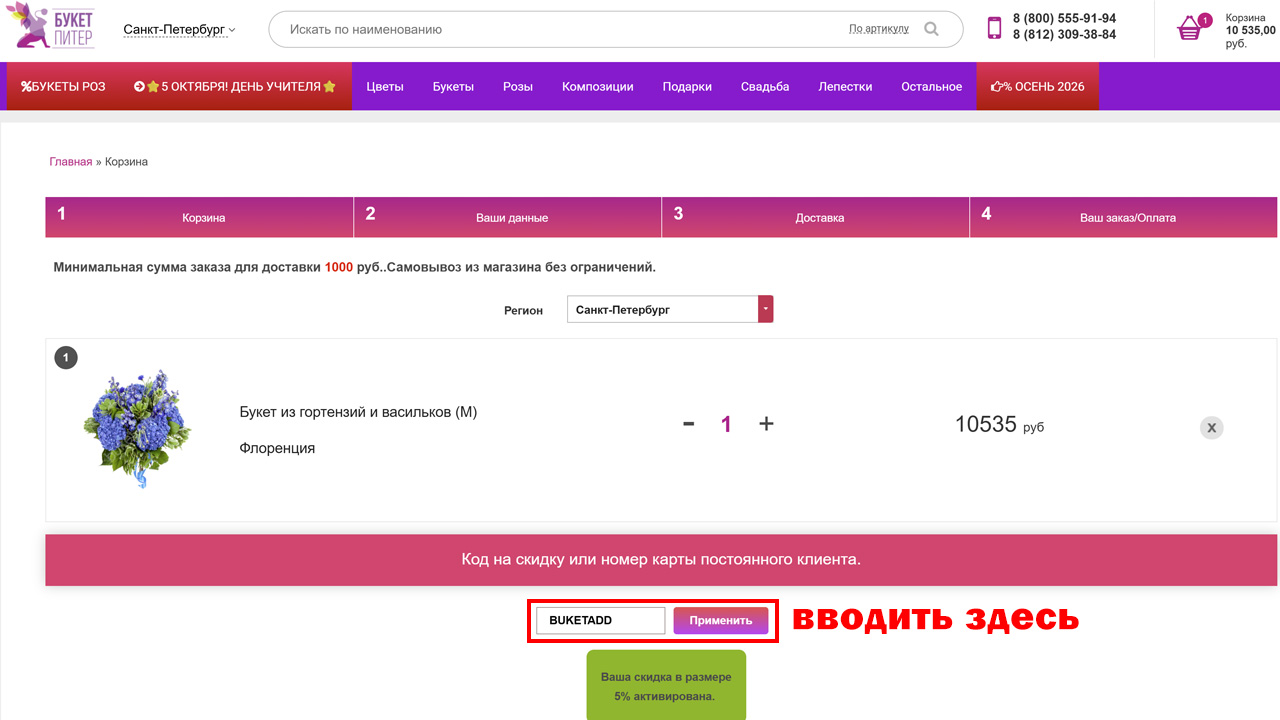
Task: Open the Лепестки menu item
Action: [x=845, y=86]
